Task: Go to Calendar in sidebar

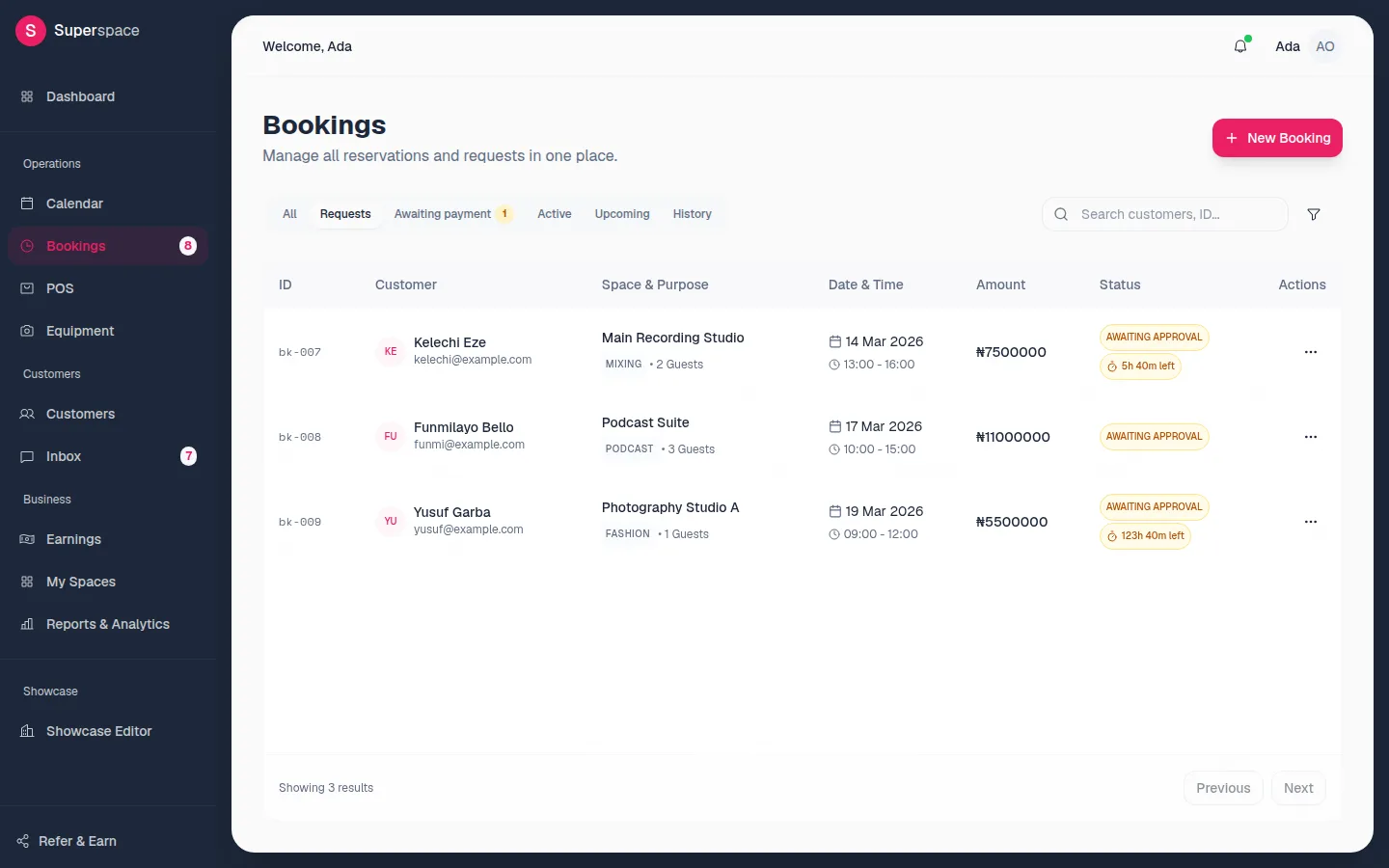Action: pyautogui.click(x=108, y=203)
